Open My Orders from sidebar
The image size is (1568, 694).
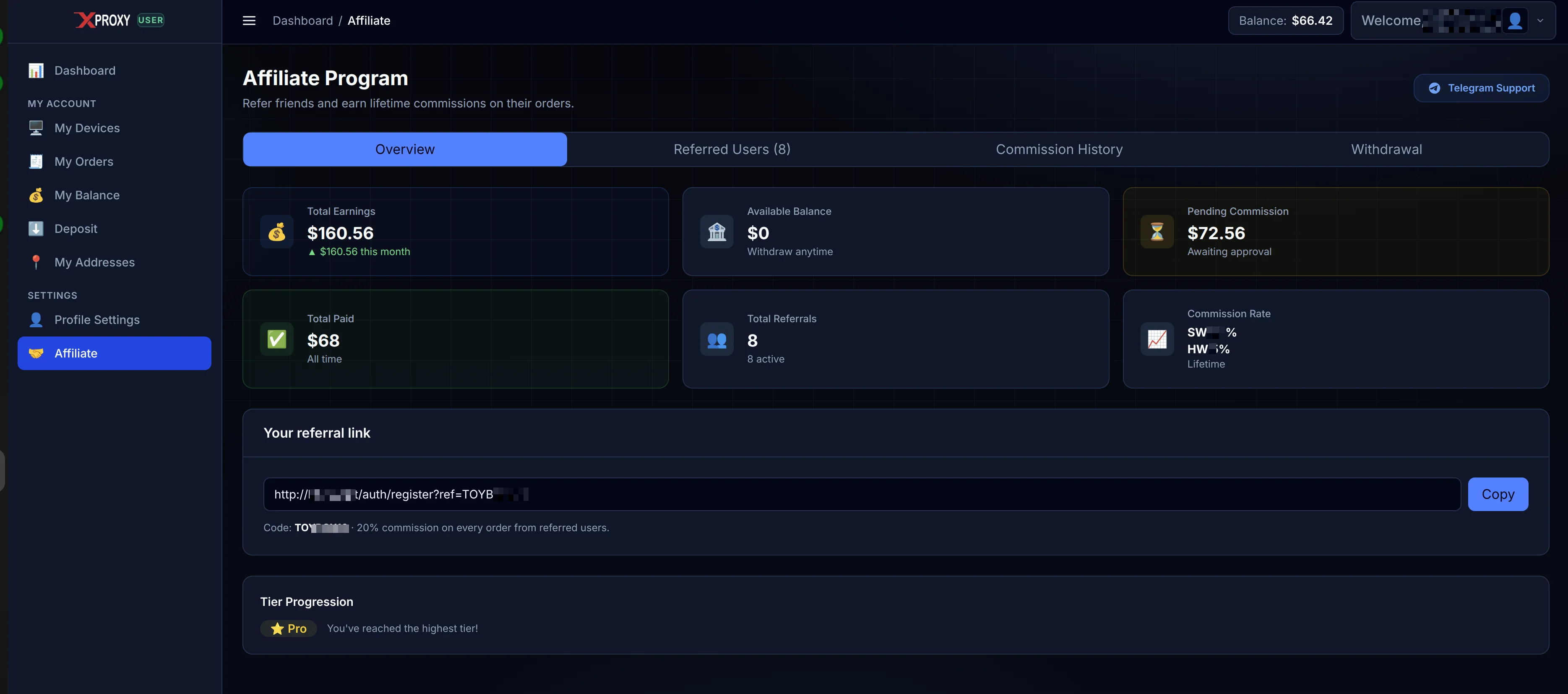(x=115, y=161)
